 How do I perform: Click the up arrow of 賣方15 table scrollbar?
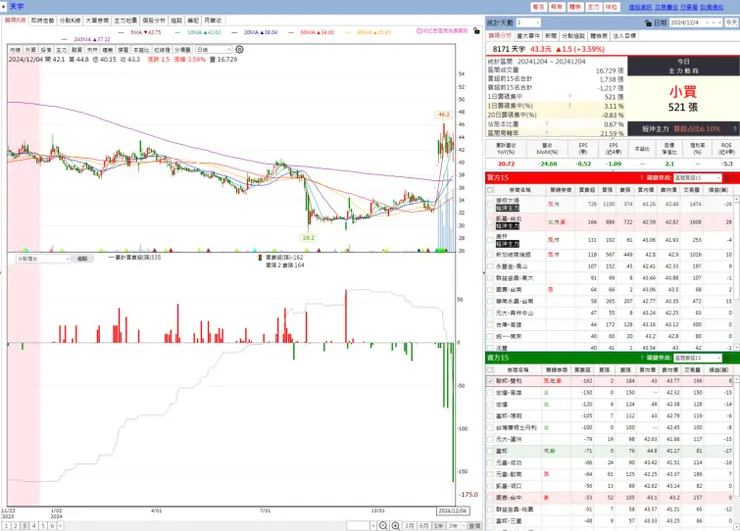pyautogui.click(x=736, y=379)
